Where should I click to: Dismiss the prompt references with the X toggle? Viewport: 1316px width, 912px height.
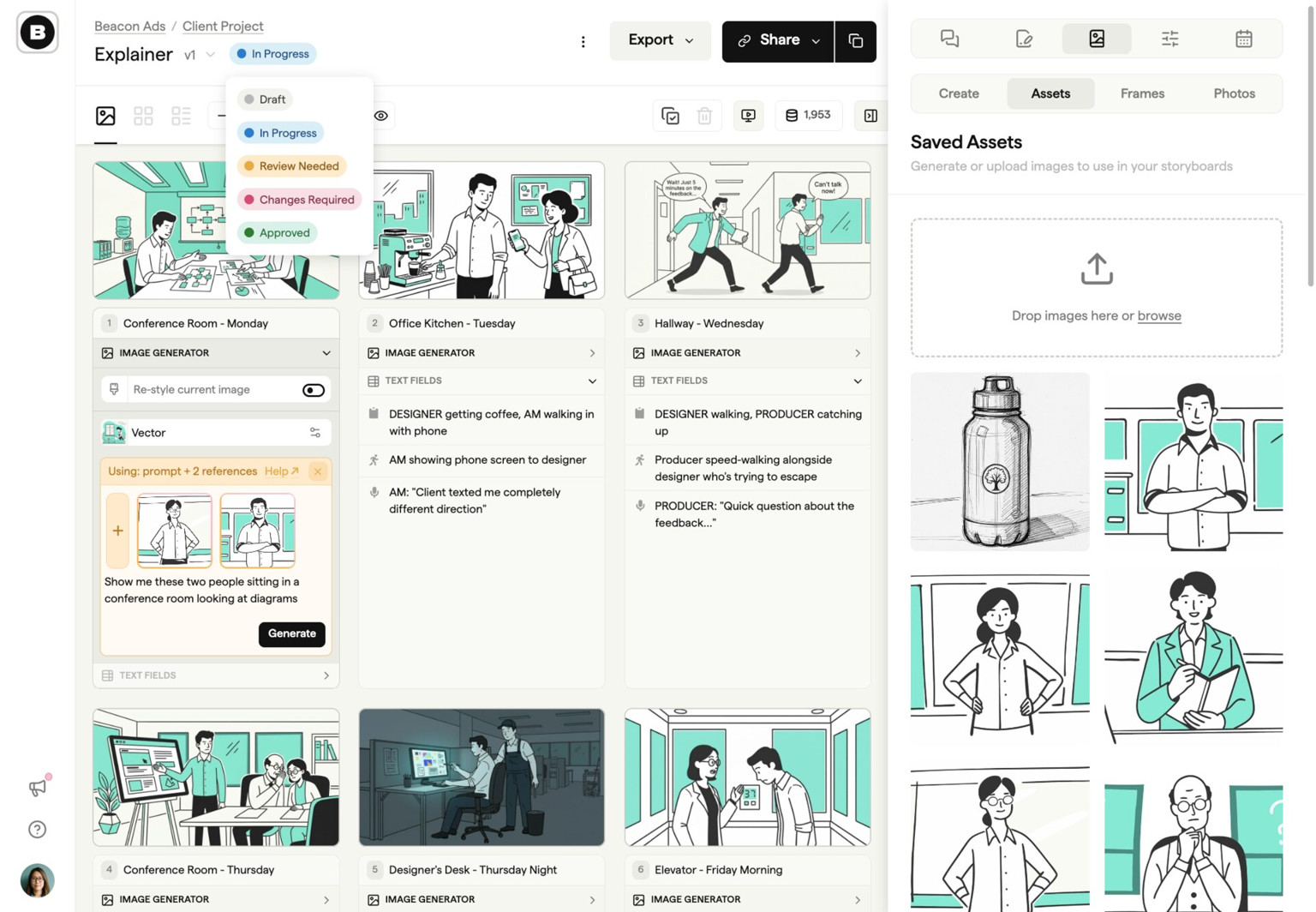click(318, 471)
